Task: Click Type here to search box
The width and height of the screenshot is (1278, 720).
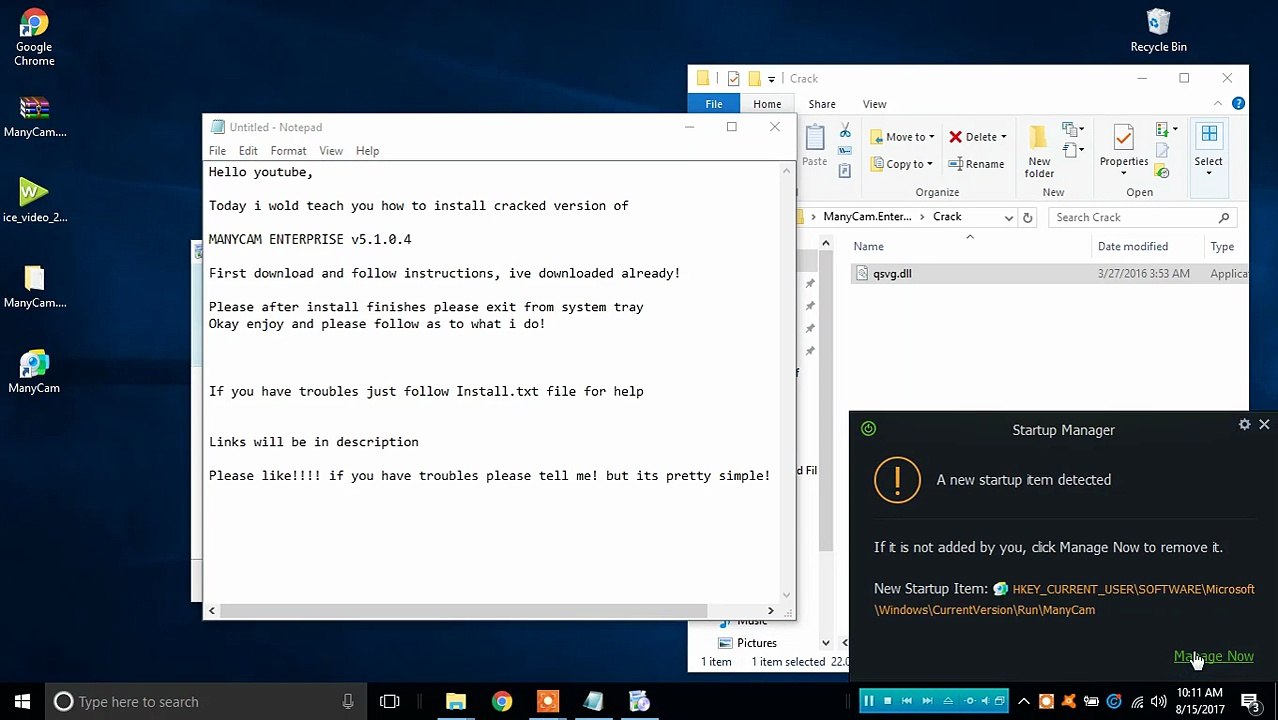Action: point(205,701)
